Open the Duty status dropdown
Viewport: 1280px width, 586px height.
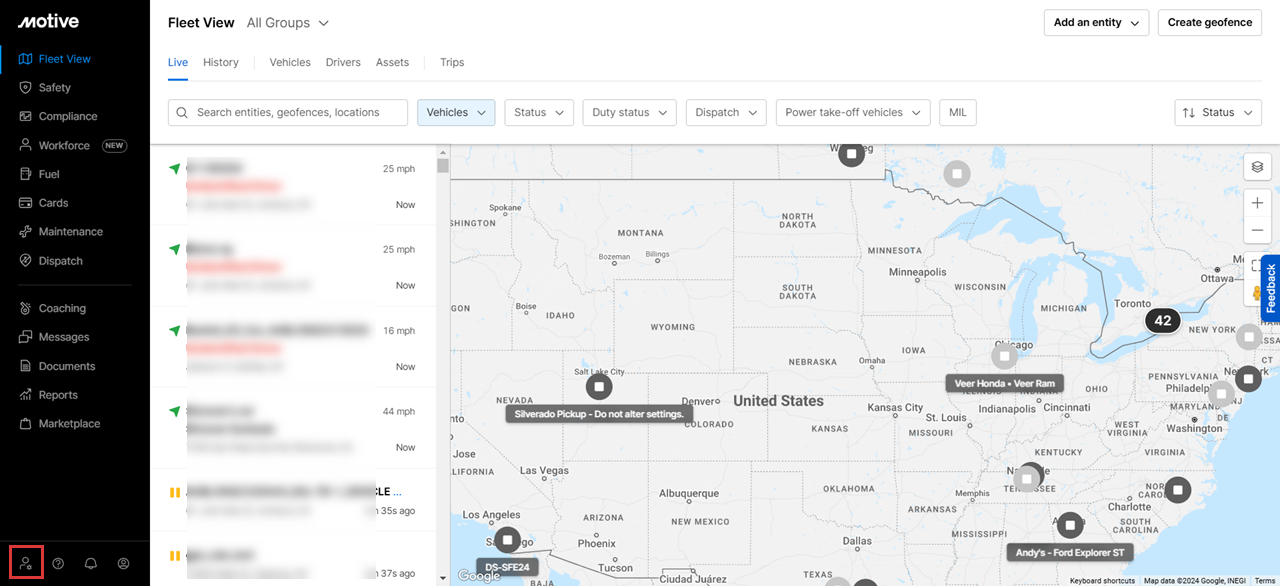click(629, 113)
